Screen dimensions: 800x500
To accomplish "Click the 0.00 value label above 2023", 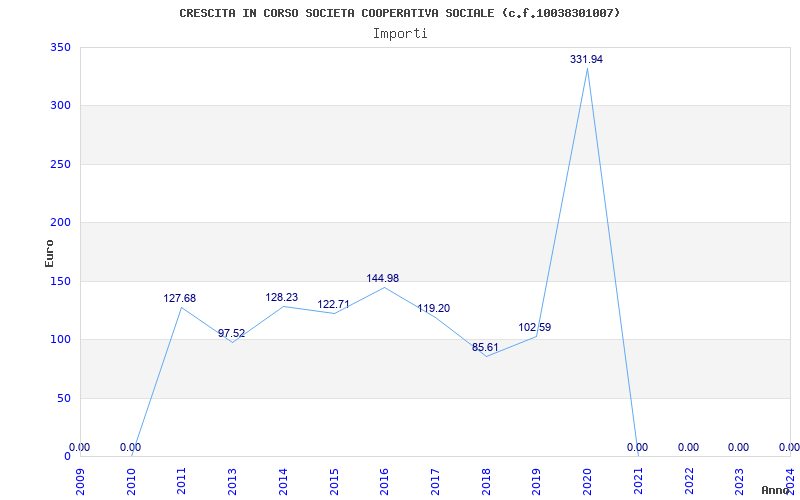I will tap(738, 447).
